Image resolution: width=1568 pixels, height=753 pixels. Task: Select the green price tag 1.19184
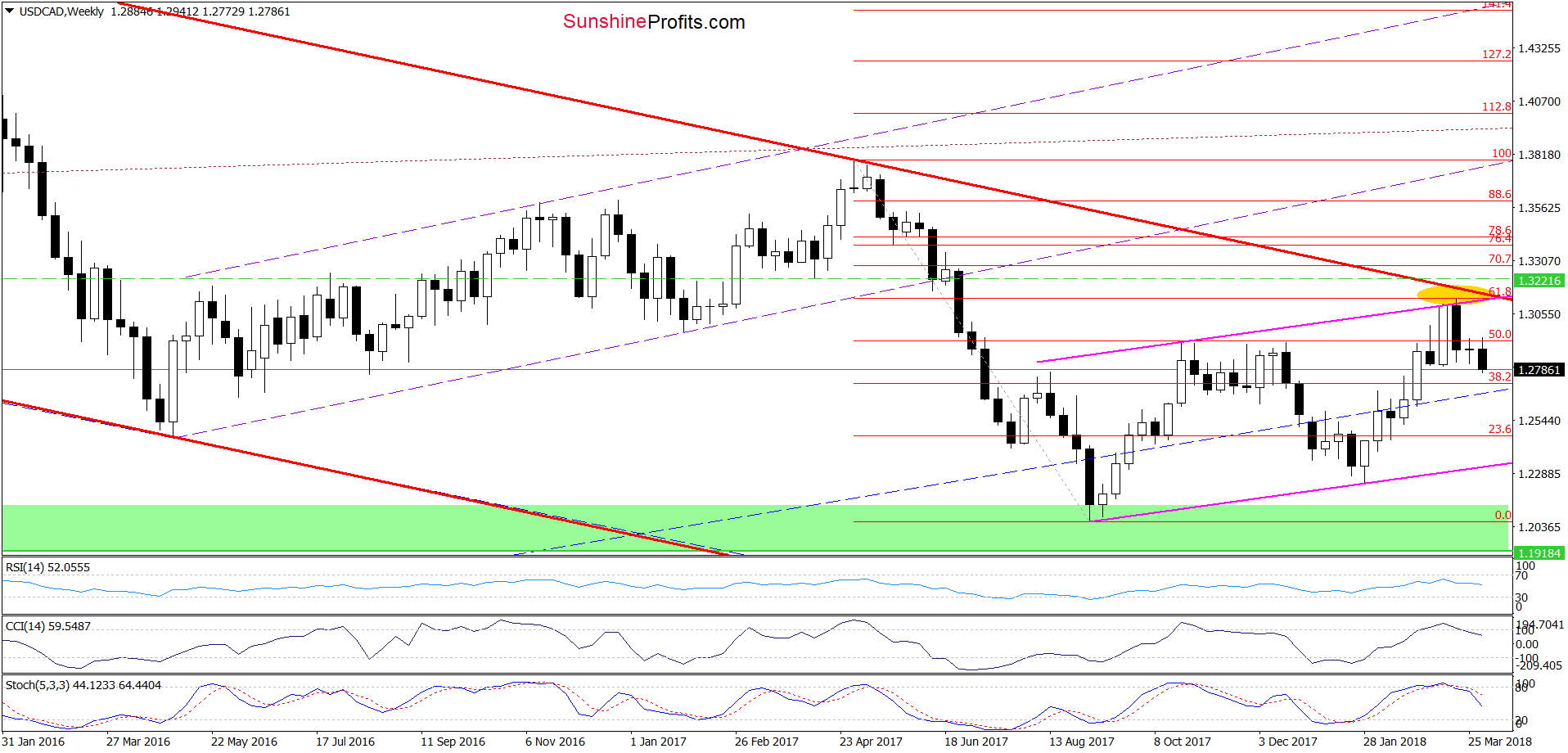[1539, 553]
